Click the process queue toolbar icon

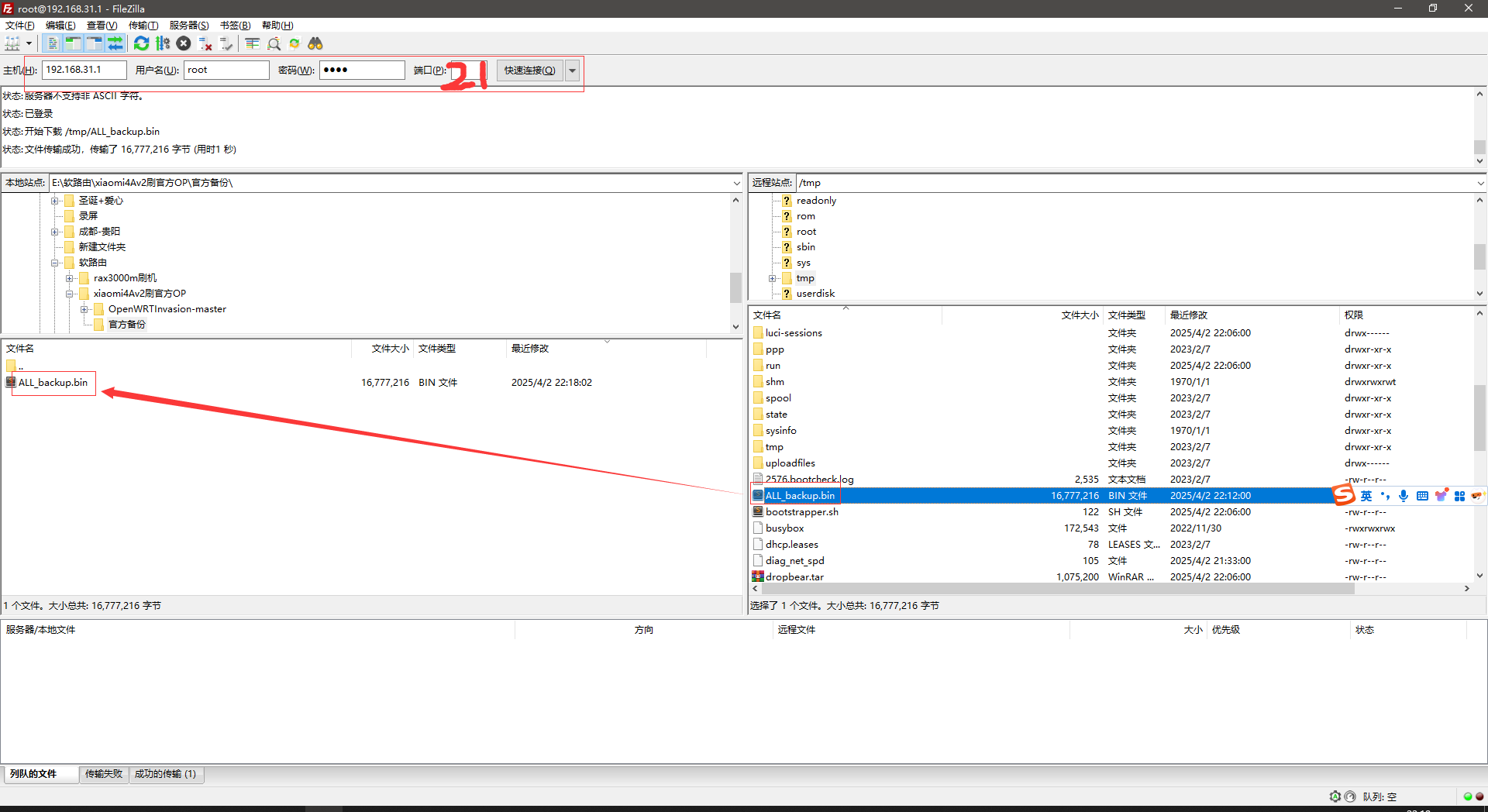point(163,43)
